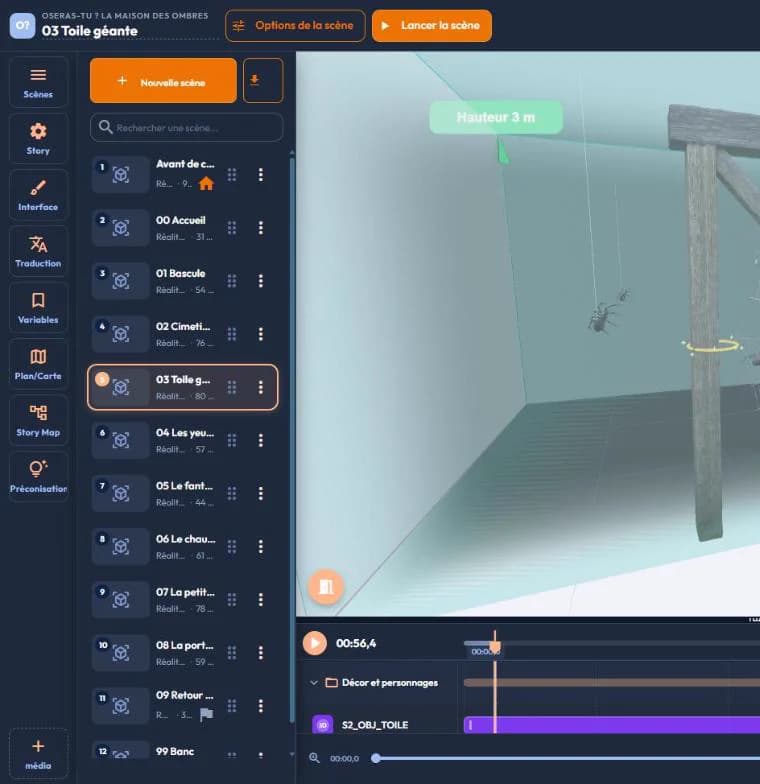The height and width of the screenshot is (784, 760).
Task: Open options menu for Avant de c... scene
Action: click(x=260, y=174)
